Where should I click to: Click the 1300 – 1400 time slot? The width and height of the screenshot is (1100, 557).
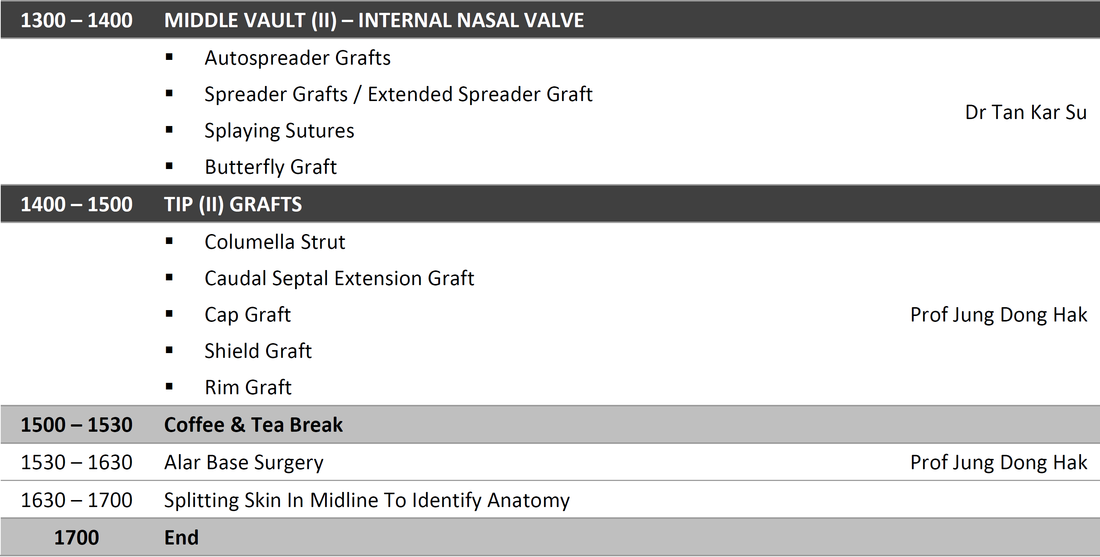(76, 20)
